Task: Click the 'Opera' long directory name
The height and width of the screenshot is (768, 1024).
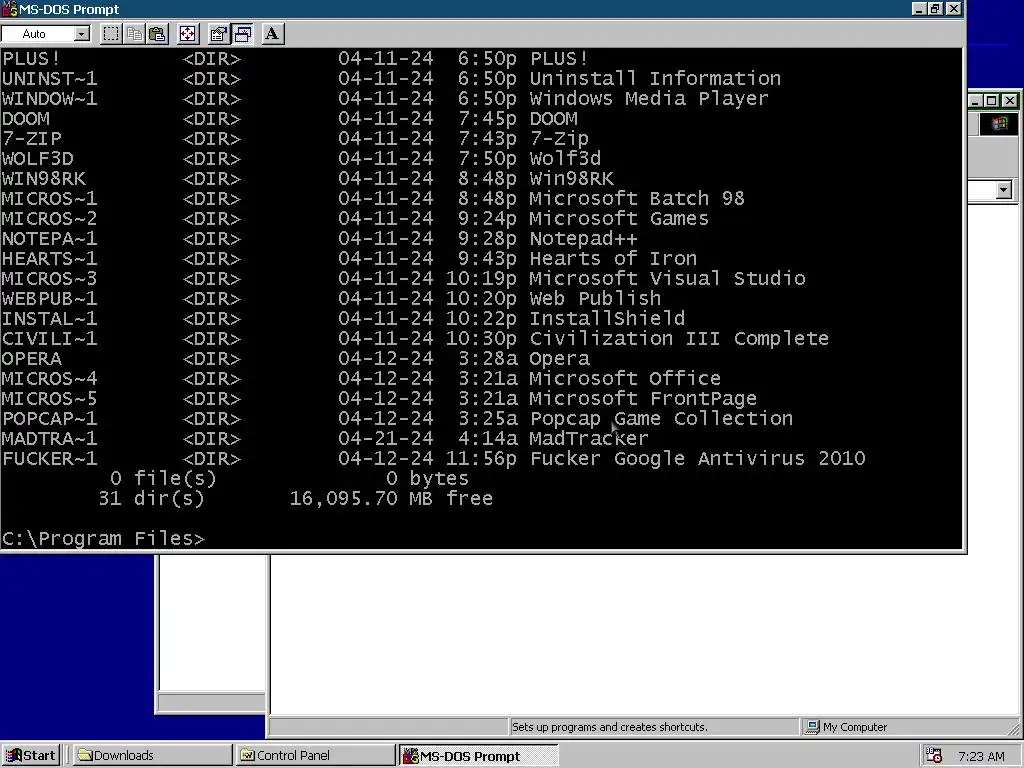Action: [x=560, y=359]
